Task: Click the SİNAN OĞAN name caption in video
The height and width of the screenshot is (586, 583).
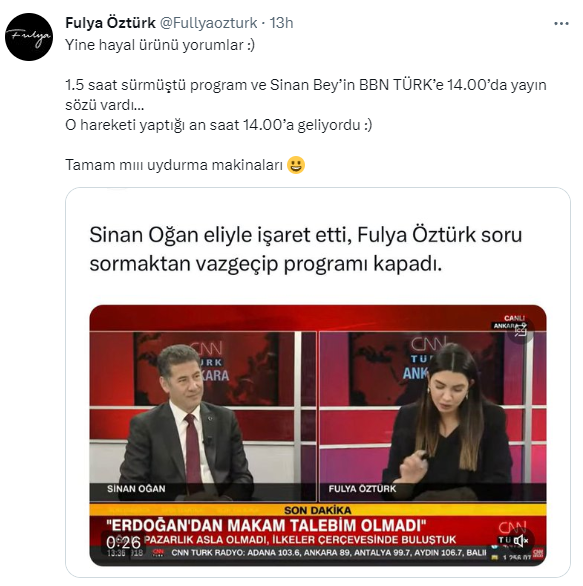Action: click(x=136, y=488)
